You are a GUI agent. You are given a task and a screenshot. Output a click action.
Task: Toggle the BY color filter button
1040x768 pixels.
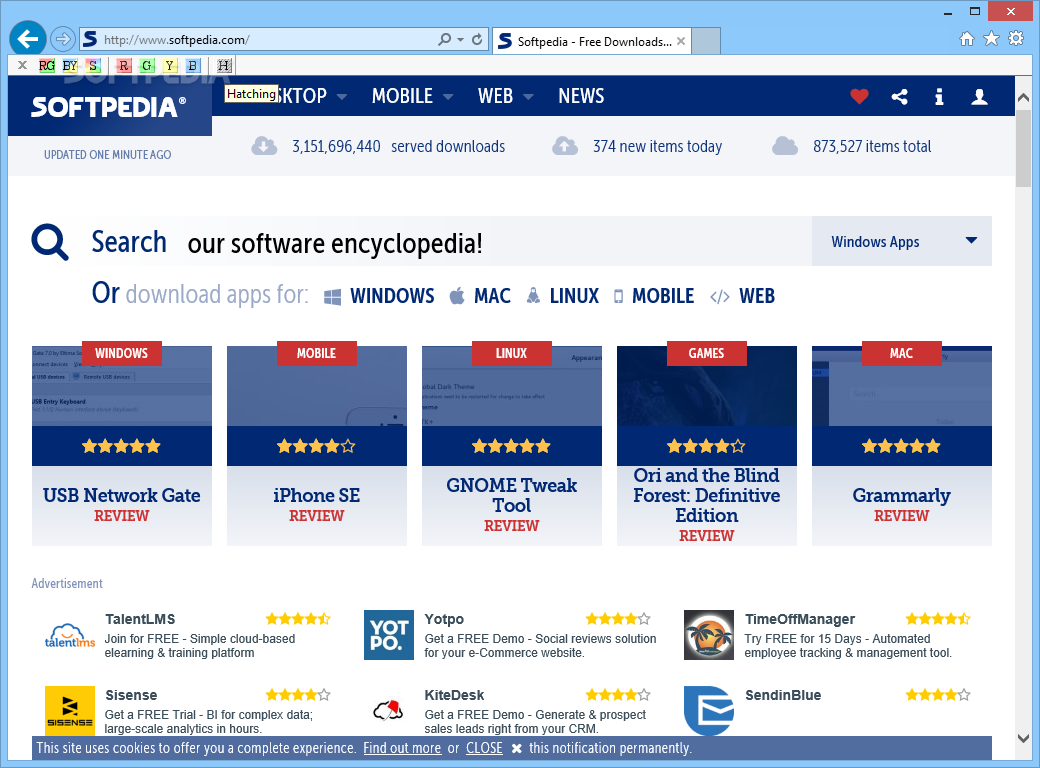coord(70,65)
